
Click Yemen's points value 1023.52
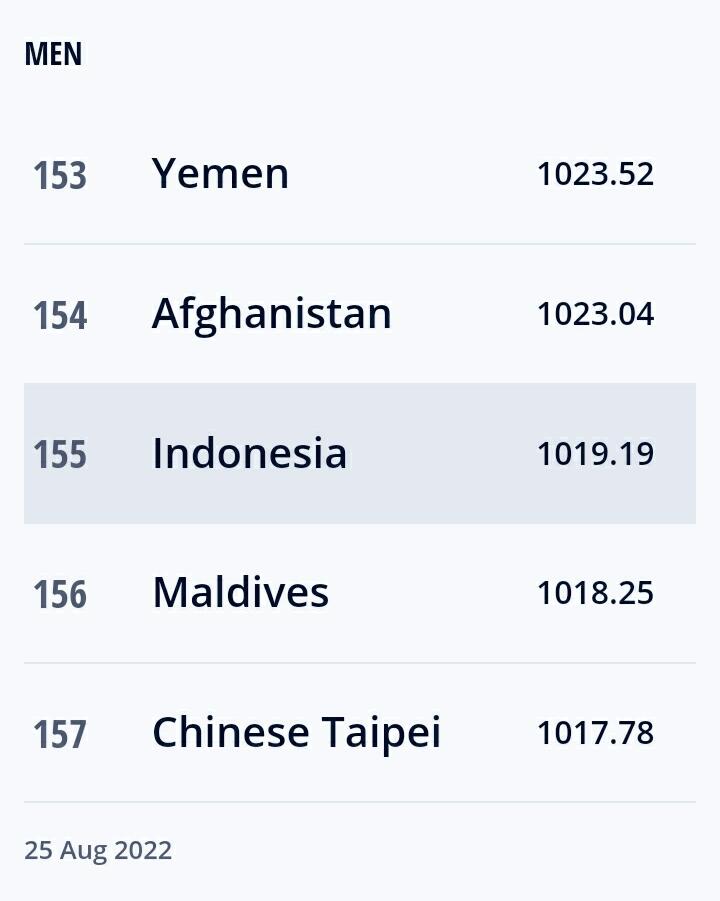[x=595, y=174]
